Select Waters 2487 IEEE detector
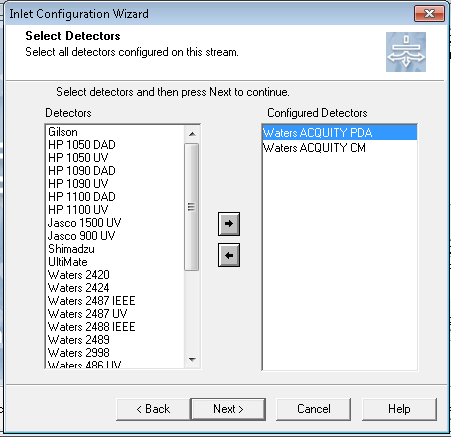This screenshot has height=437, width=451. (115, 301)
